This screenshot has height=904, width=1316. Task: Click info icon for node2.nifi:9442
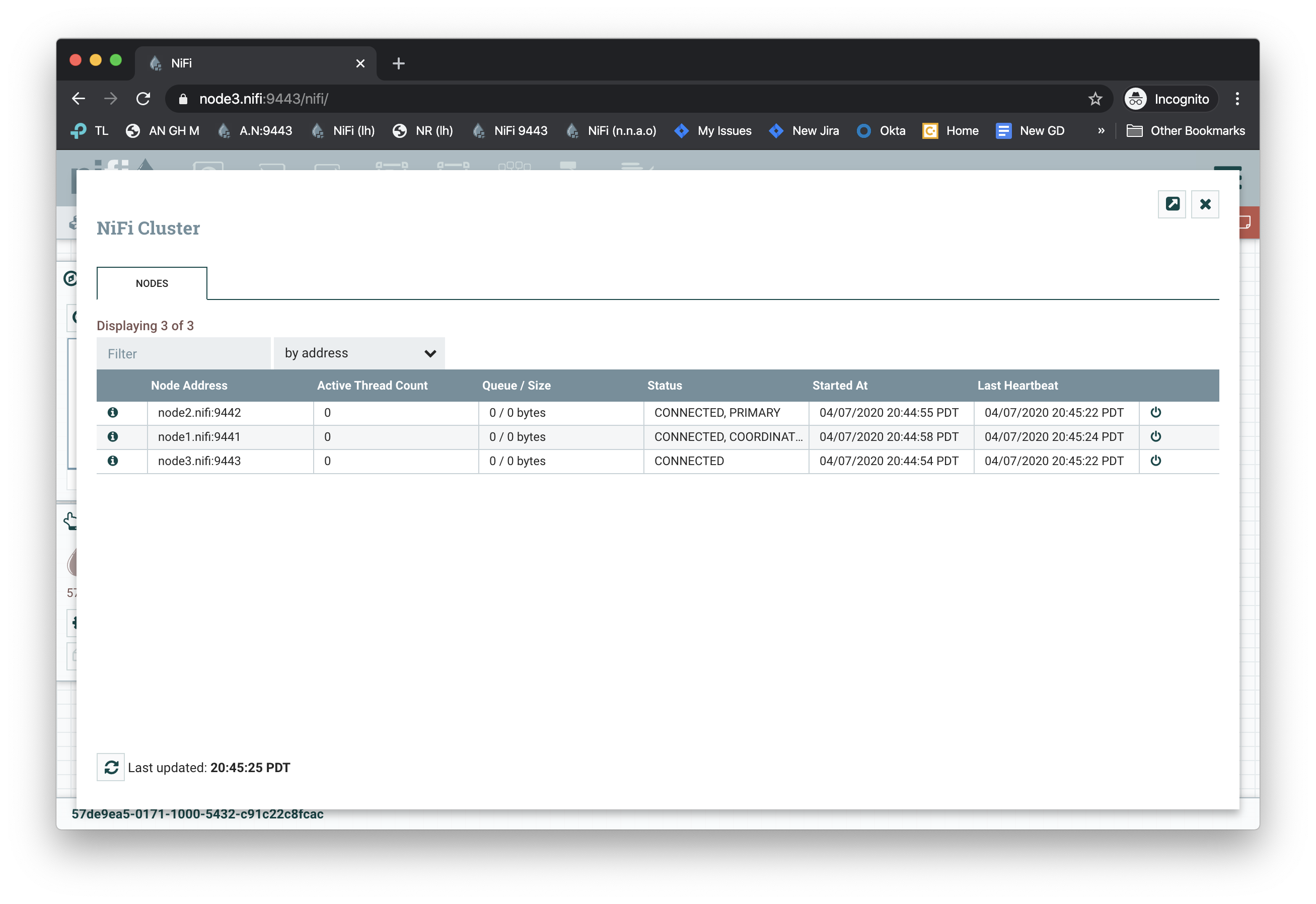113,412
